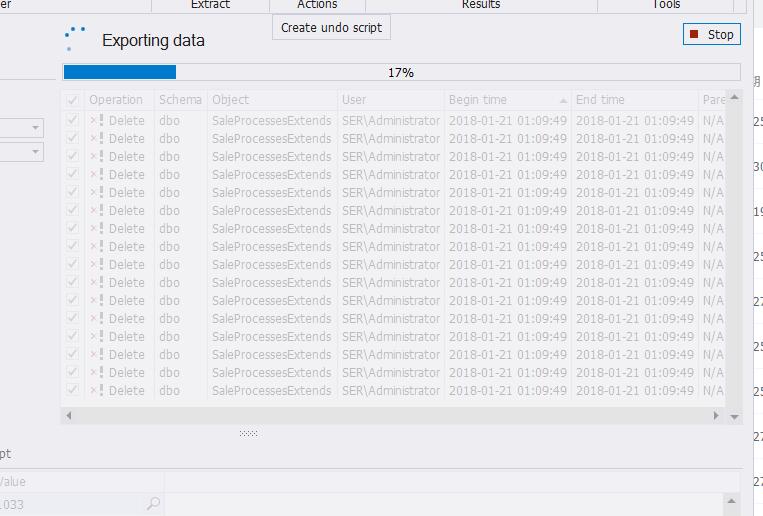This screenshot has height=516, width=763.
Task: Click grid horizontal scrollbar right arrow
Action: [716, 416]
